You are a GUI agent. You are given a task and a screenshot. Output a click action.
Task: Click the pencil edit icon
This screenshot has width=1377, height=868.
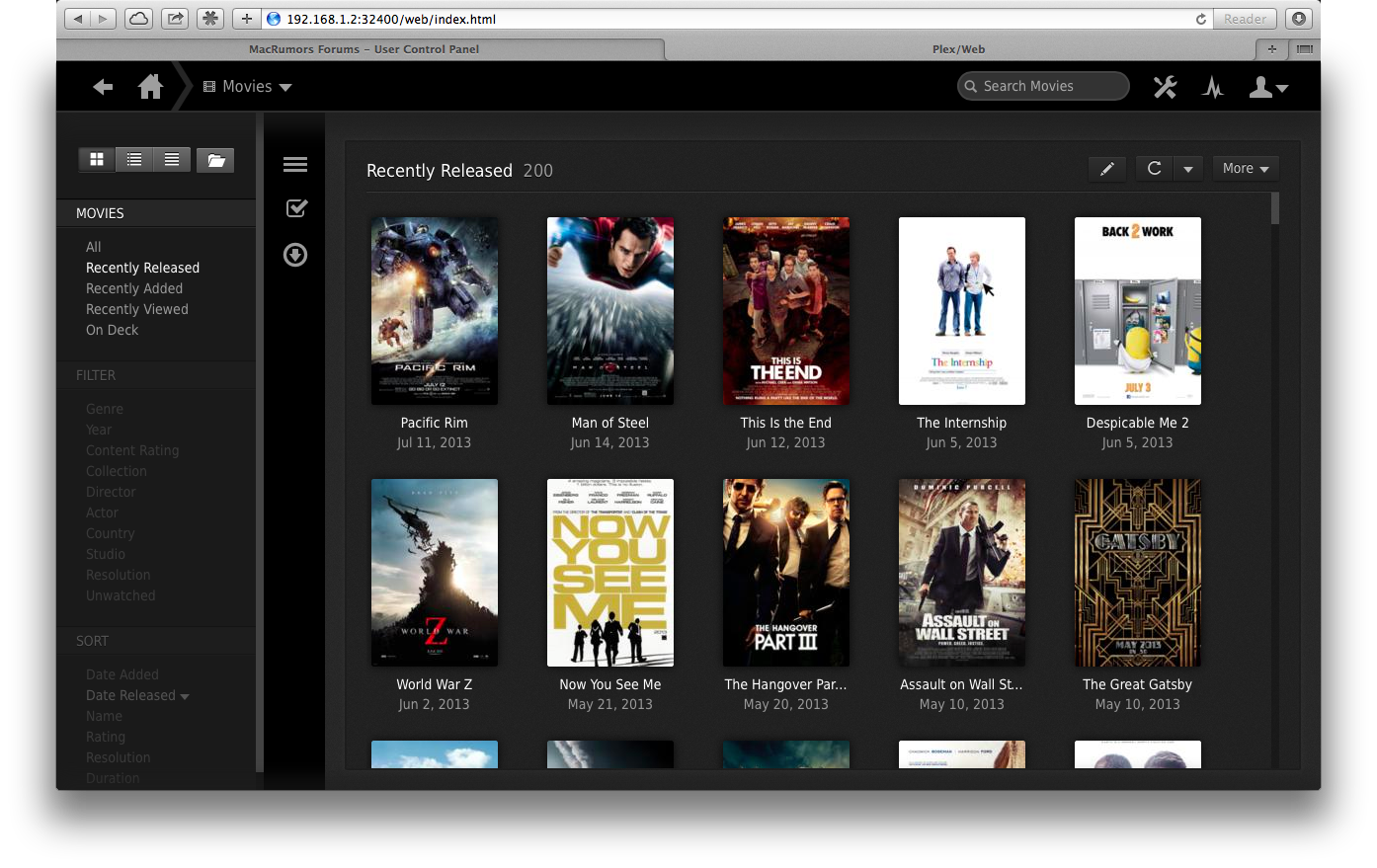pos(1107,169)
